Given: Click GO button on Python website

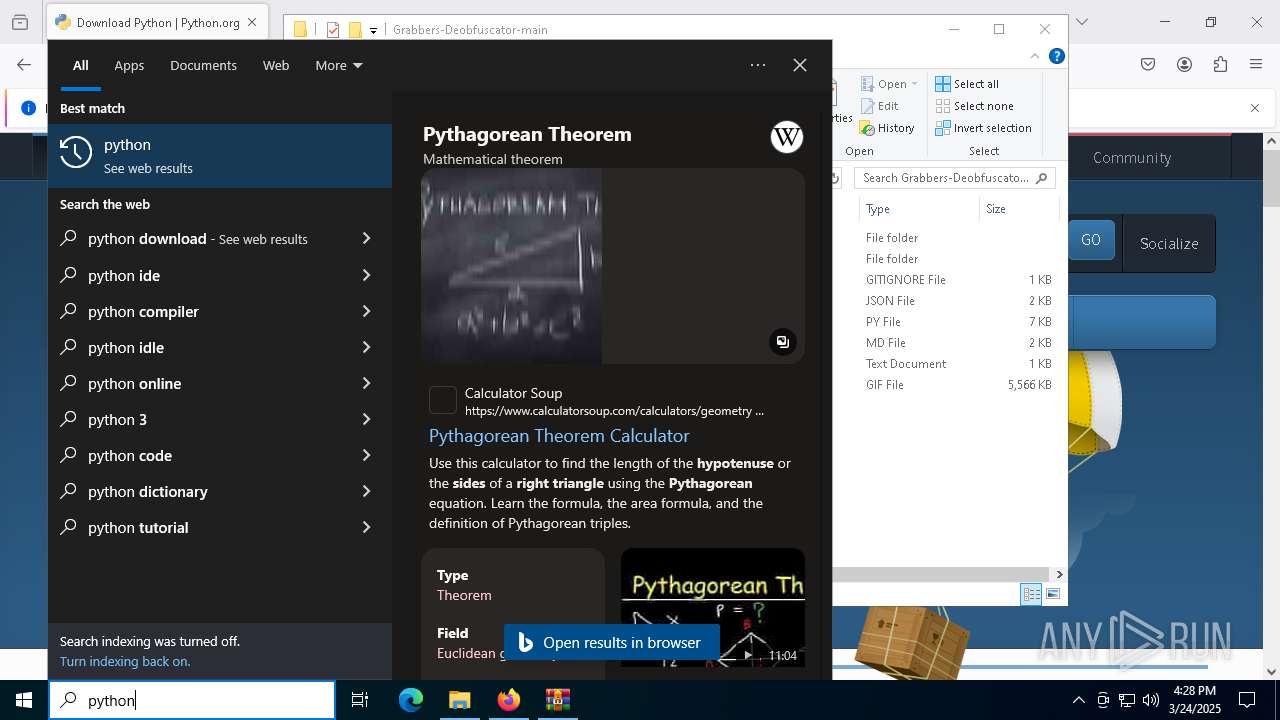Looking at the screenshot, I should tap(1091, 240).
